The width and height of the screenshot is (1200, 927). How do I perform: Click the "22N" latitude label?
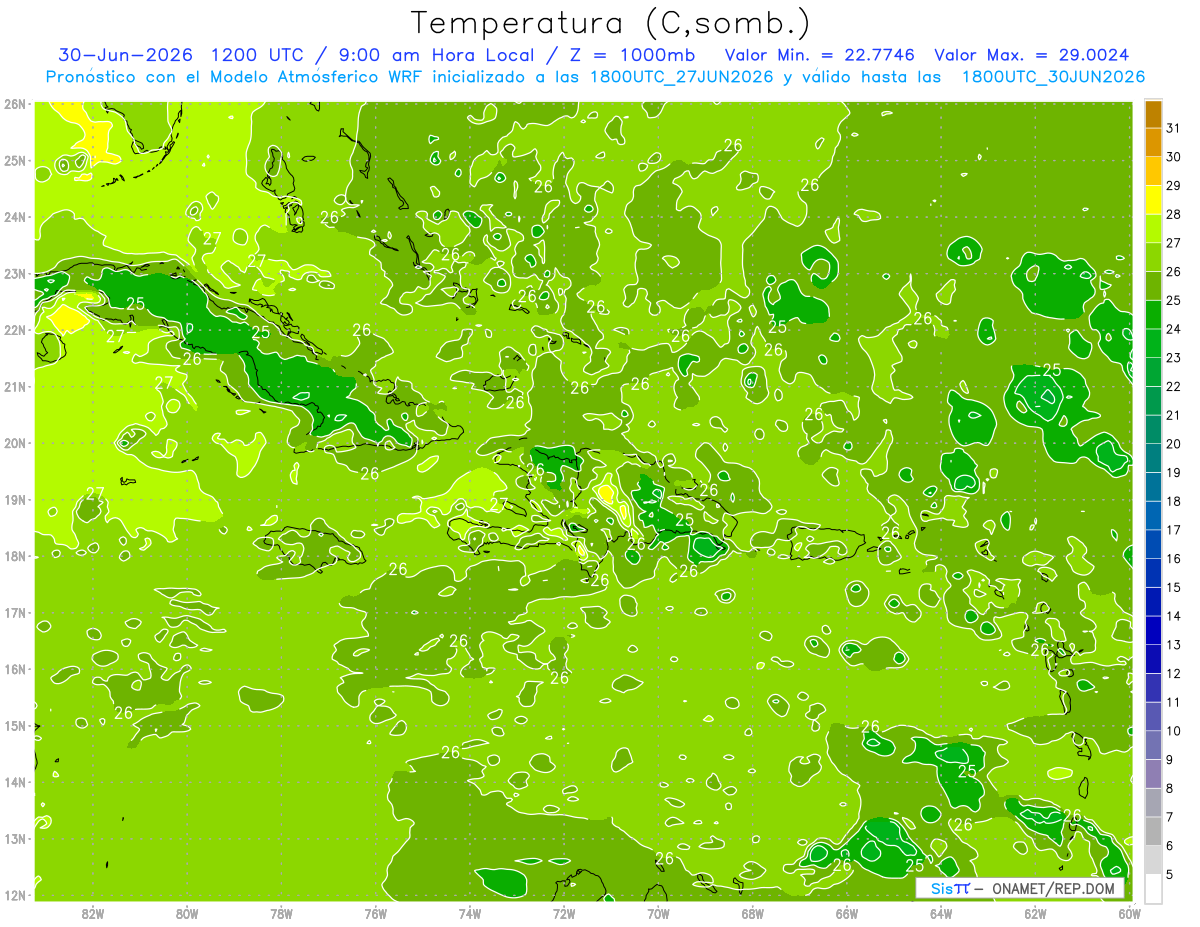[x=14, y=330]
